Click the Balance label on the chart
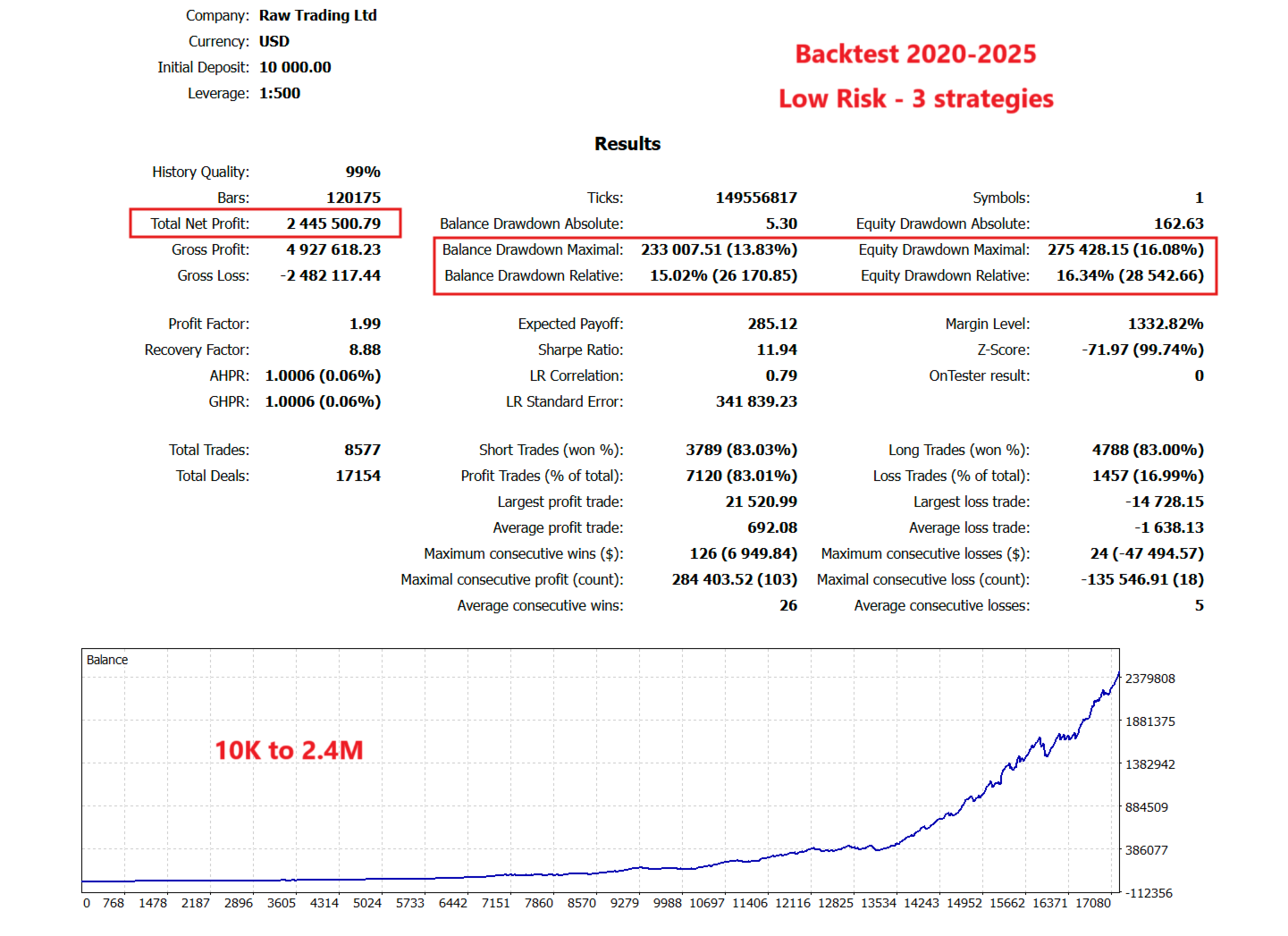The width and height of the screenshot is (1288, 936). click(x=107, y=660)
